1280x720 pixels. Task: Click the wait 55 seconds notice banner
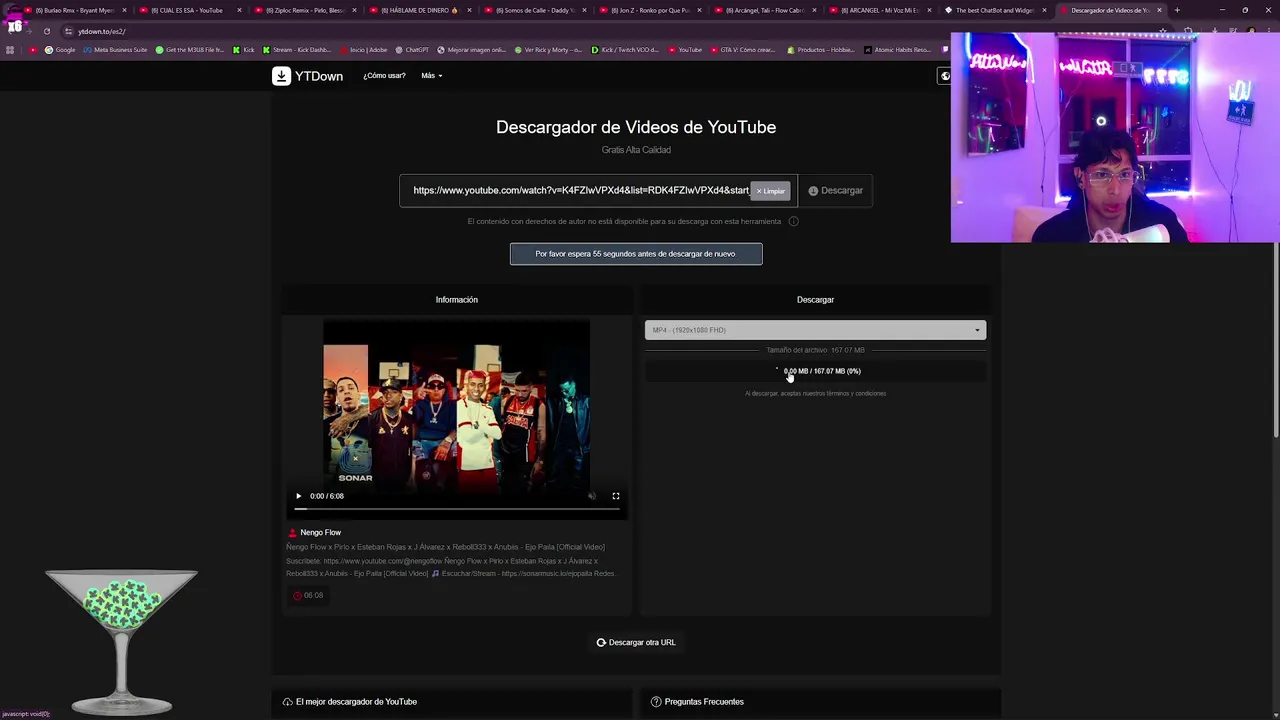pos(636,254)
